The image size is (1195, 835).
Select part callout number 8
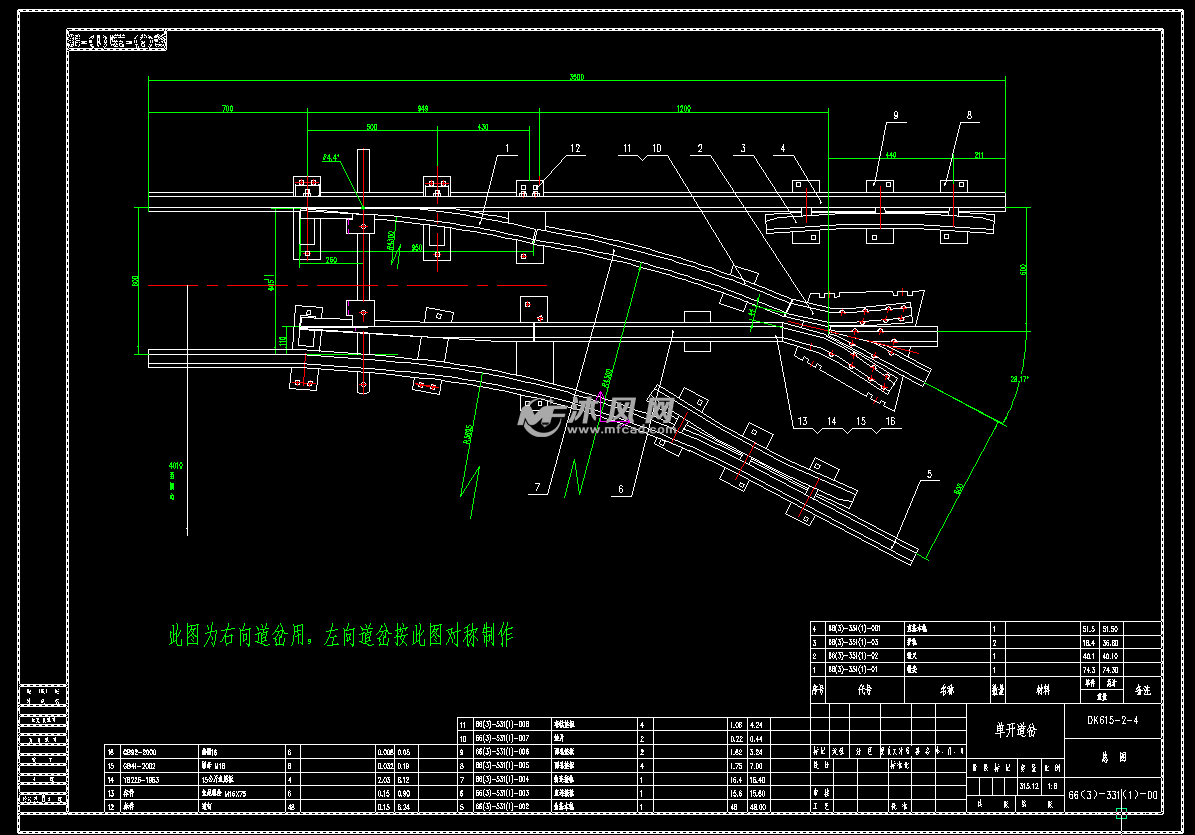pyautogui.click(x=968, y=116)
